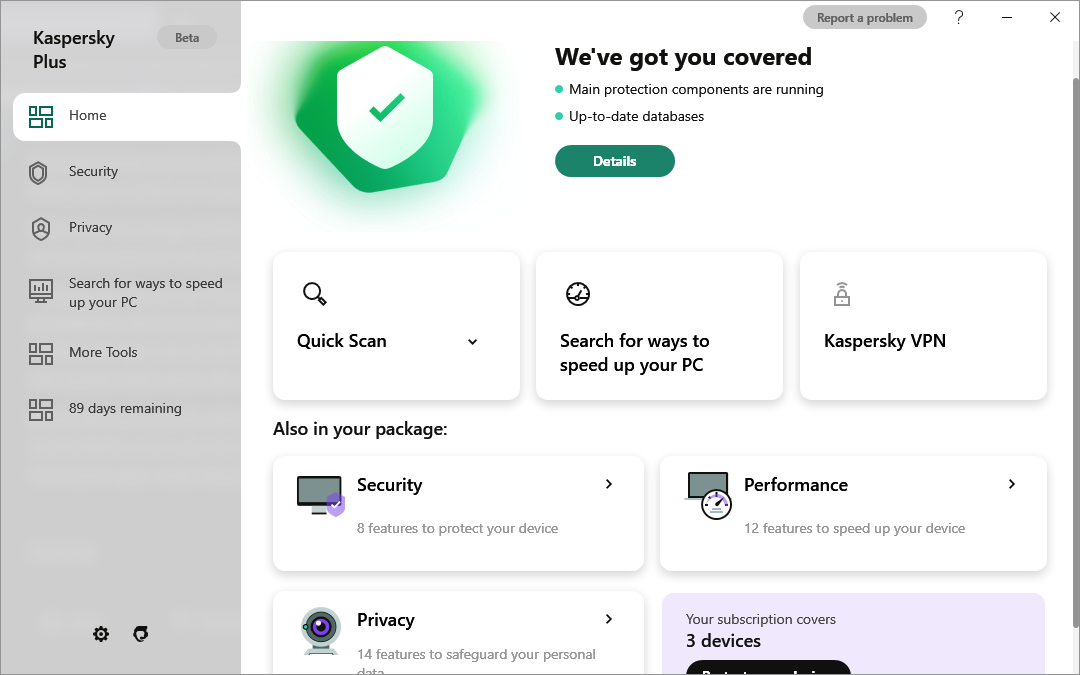Viewport: 1080px width, 675px height.
Task: Click the Report a problem button
Action: 865,18
